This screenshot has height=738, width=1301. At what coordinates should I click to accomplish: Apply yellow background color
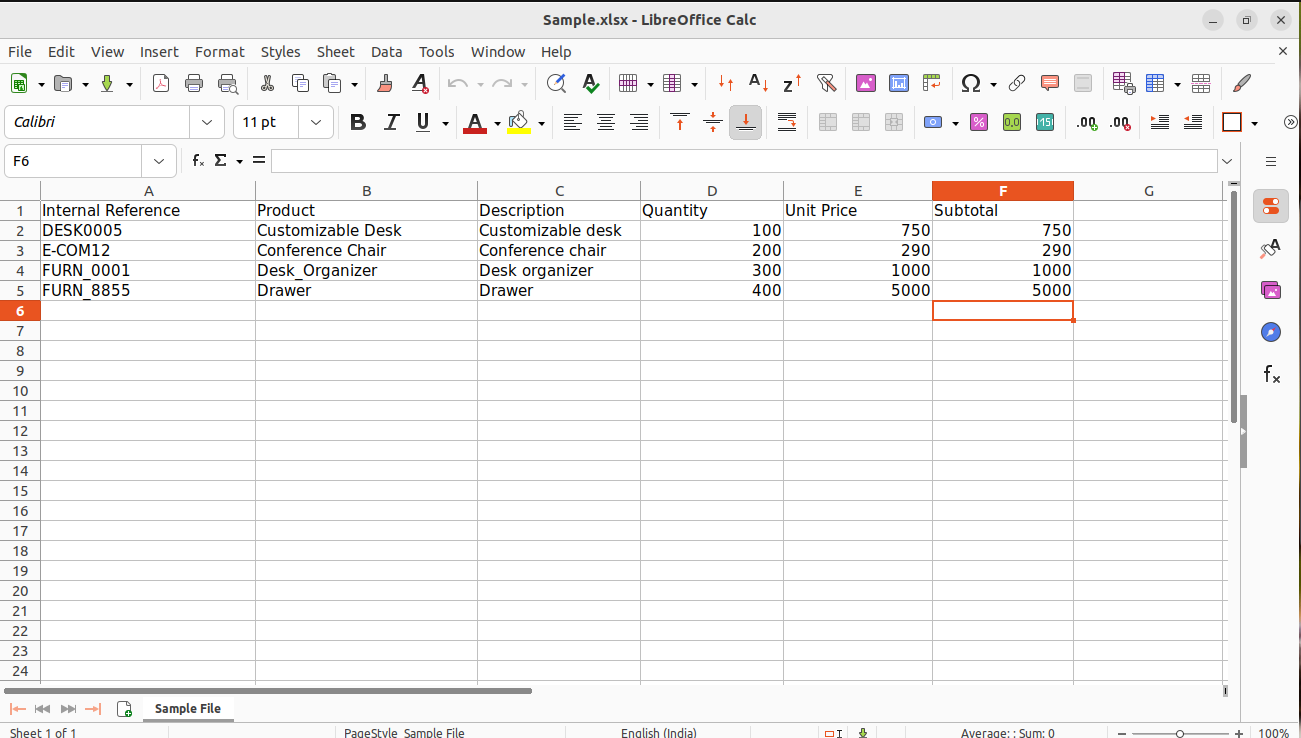[x=519, y=122]
